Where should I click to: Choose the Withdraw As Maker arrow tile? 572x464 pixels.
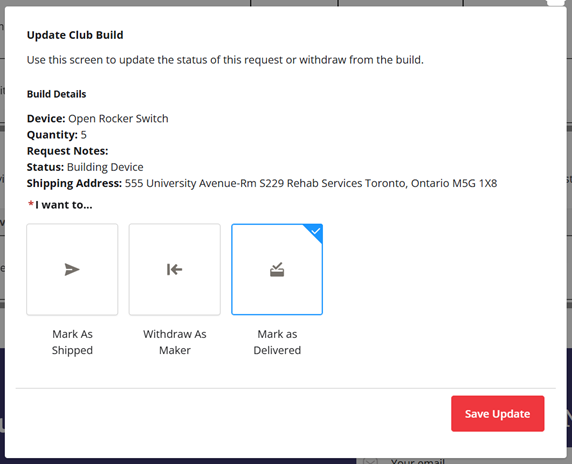pyautogui.click(x=175, y=269)
